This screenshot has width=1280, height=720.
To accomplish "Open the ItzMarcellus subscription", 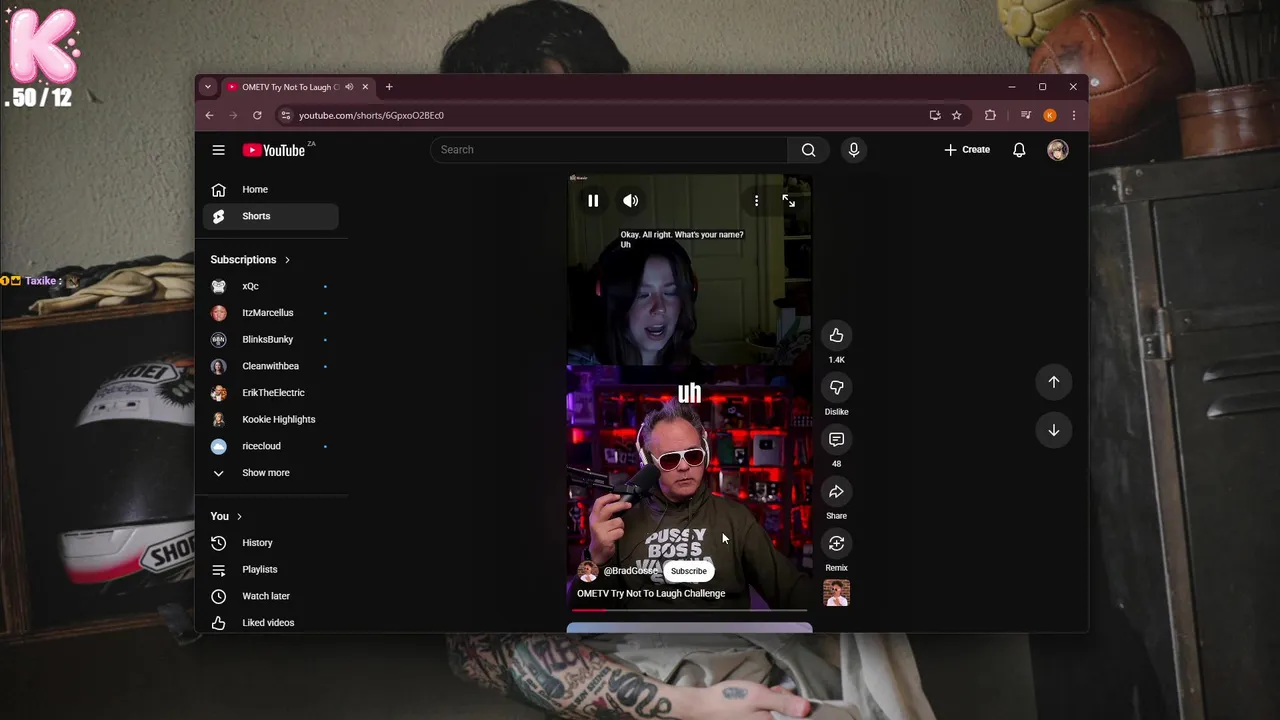I will click(271, 313).
